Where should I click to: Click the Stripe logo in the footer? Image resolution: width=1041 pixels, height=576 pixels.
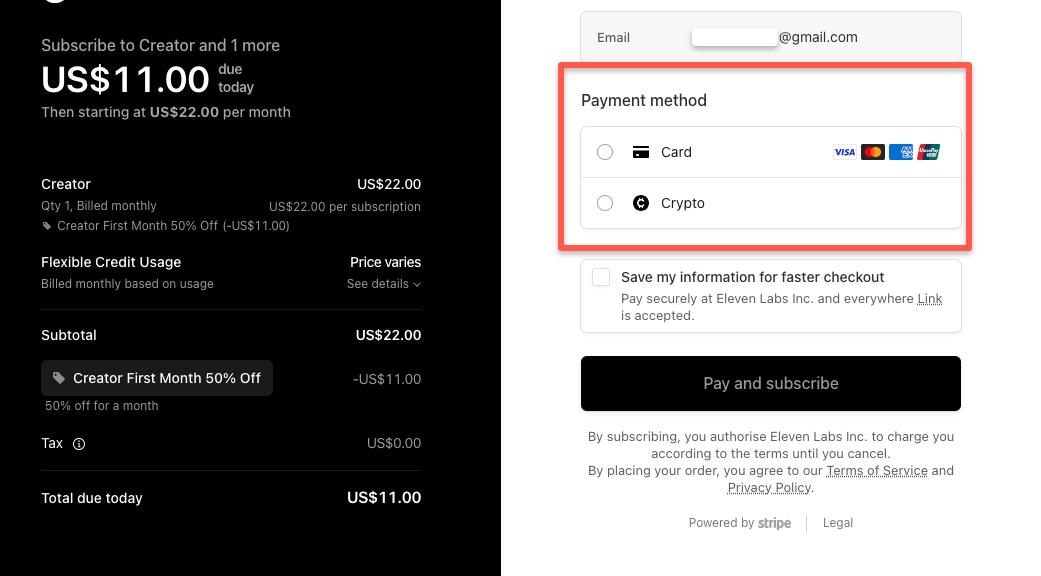(775, 522)
